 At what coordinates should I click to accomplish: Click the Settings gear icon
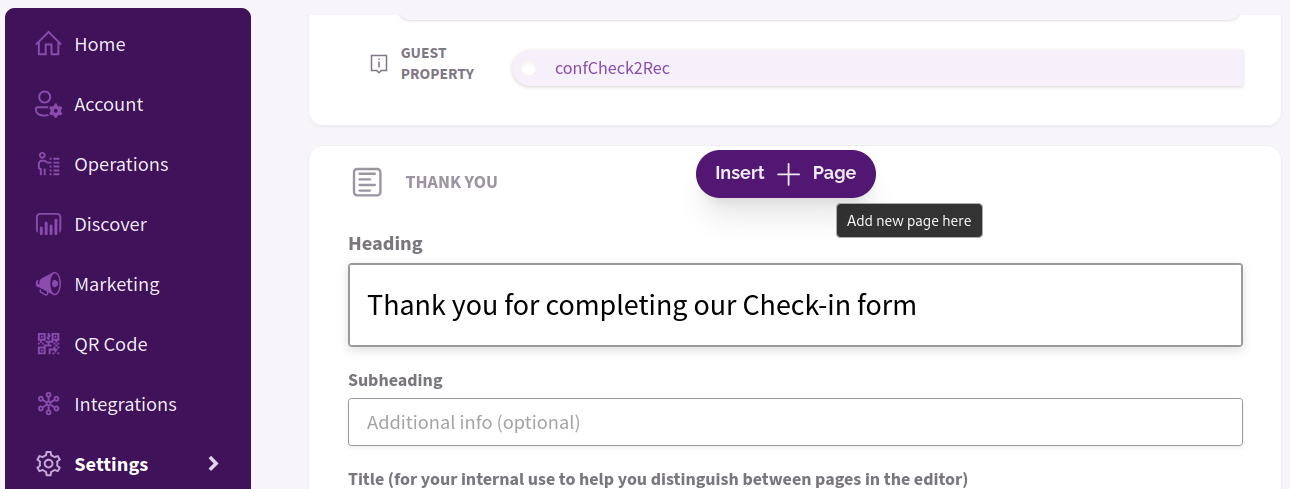coord(48,465)
